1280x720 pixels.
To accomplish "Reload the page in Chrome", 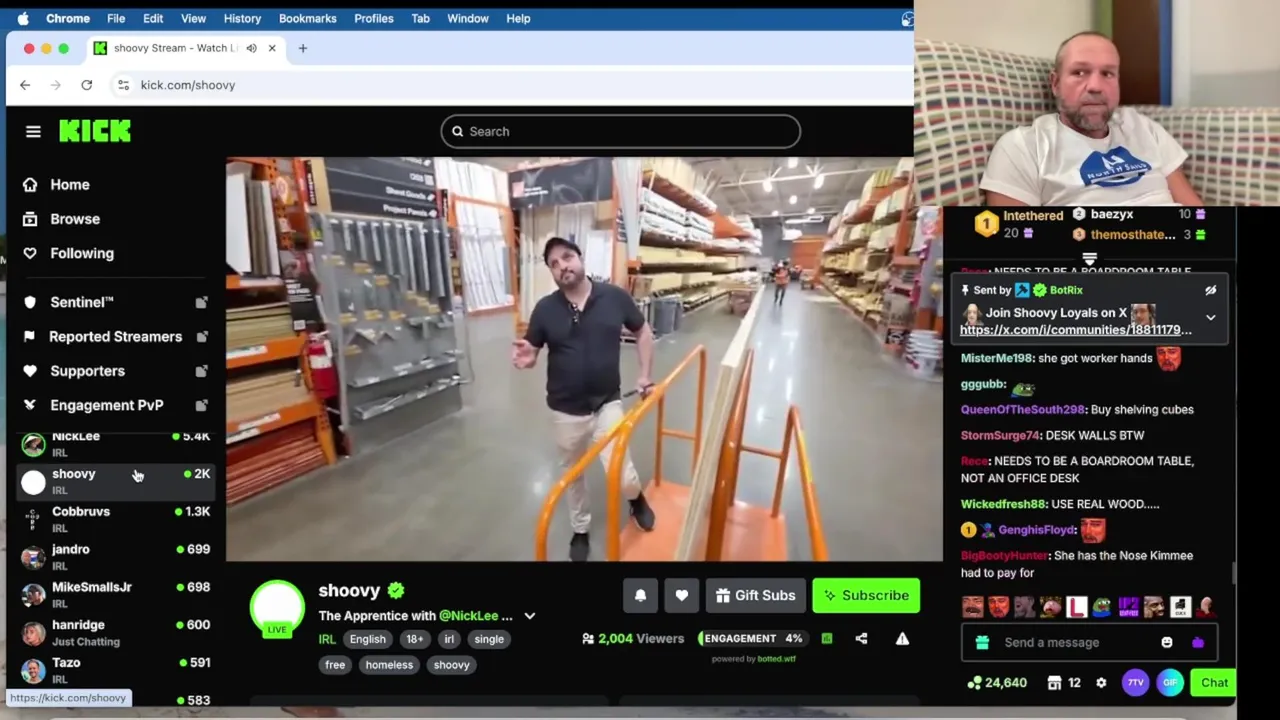I will 87,85.
